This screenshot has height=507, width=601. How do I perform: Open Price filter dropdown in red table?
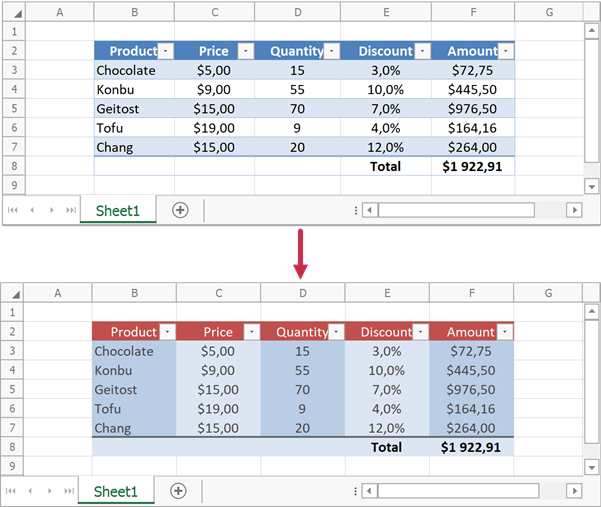point(252,332)
